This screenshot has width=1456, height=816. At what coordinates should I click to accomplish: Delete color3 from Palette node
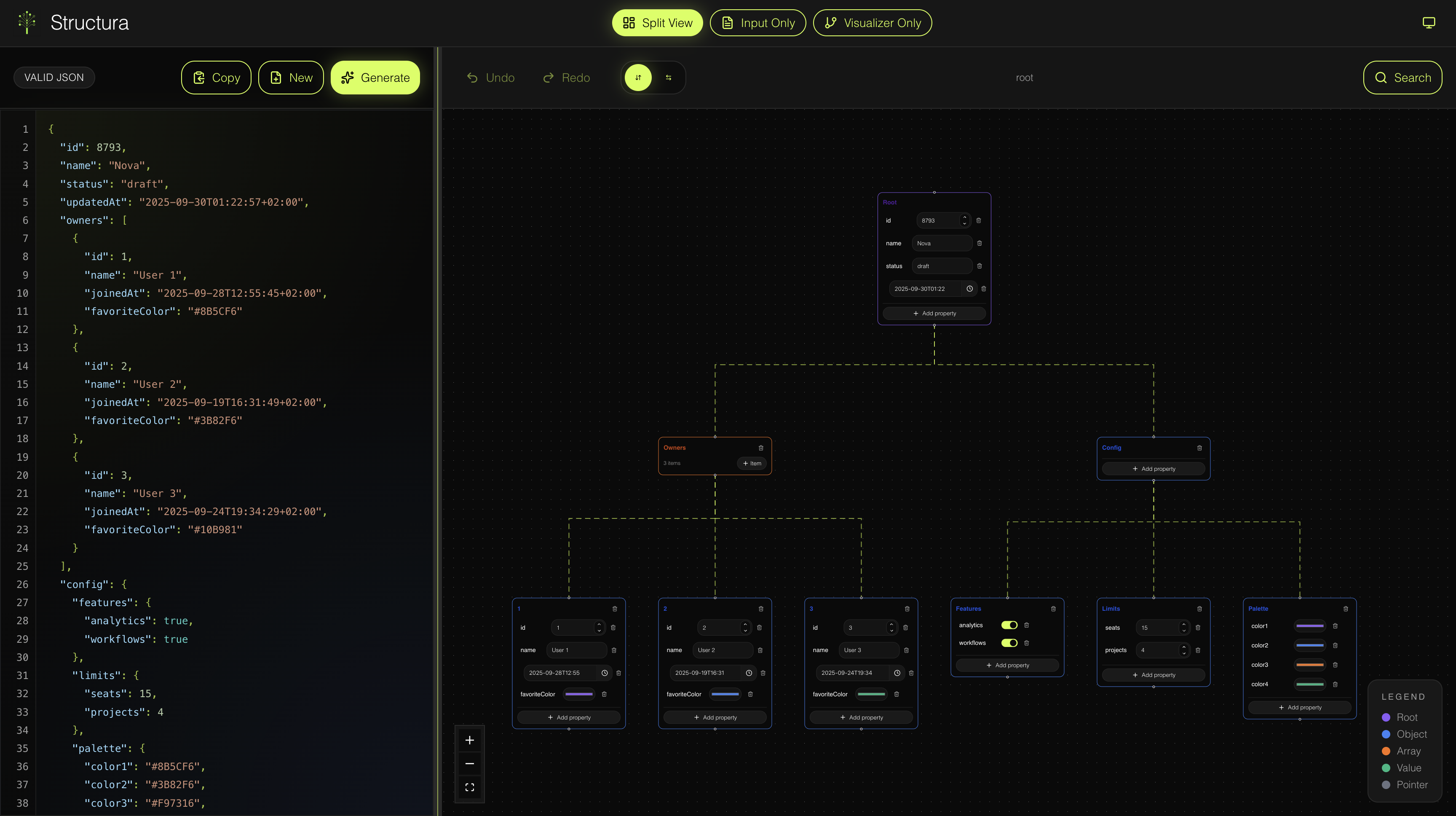pyautogui.click(x=1335, y=665)
